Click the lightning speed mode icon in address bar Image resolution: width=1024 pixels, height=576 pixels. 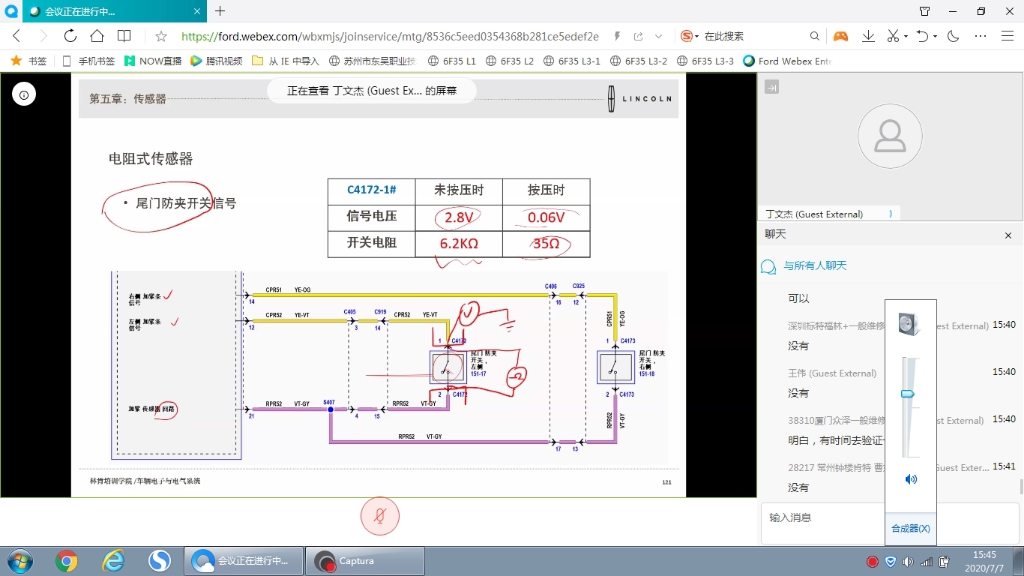tap(617, 35)
